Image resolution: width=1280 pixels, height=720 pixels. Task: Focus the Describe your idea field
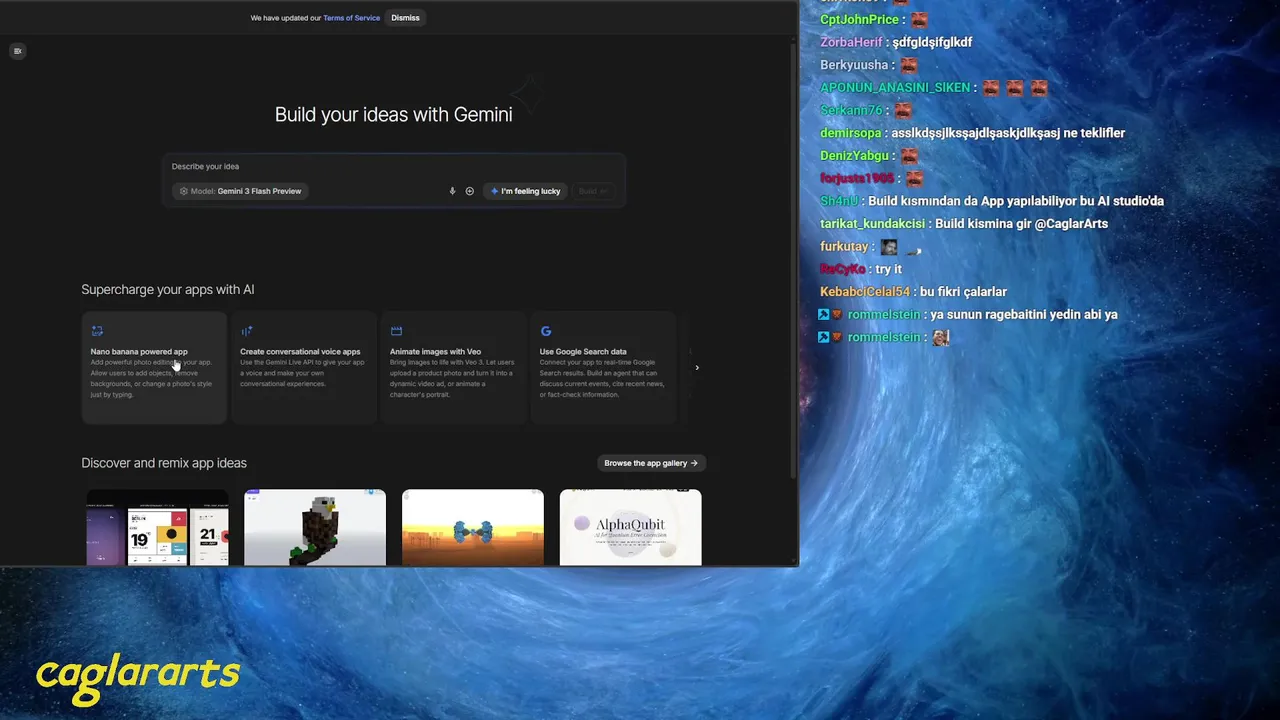click(x=393, y=166)
